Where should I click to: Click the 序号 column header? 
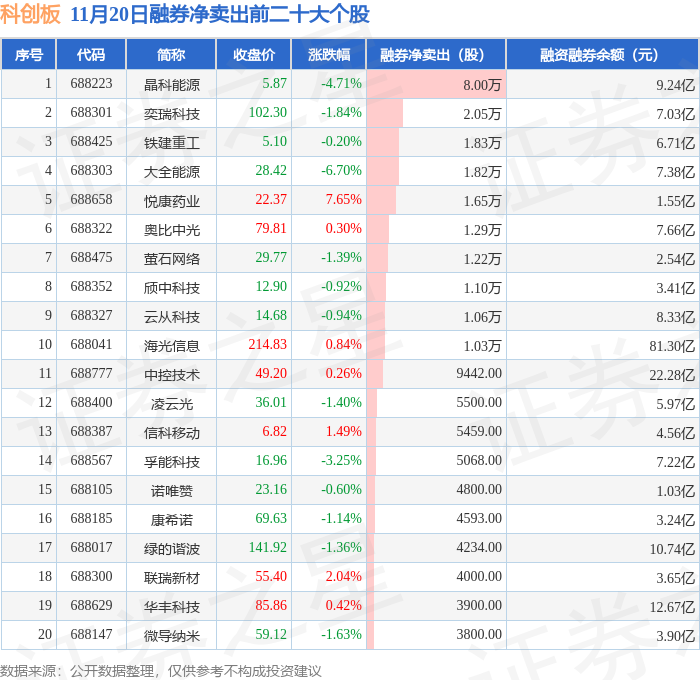click(x=29, y=55)
